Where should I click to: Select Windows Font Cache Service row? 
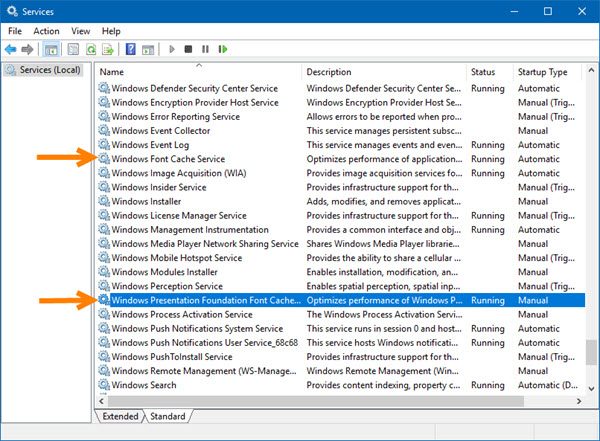coord(168,159)
